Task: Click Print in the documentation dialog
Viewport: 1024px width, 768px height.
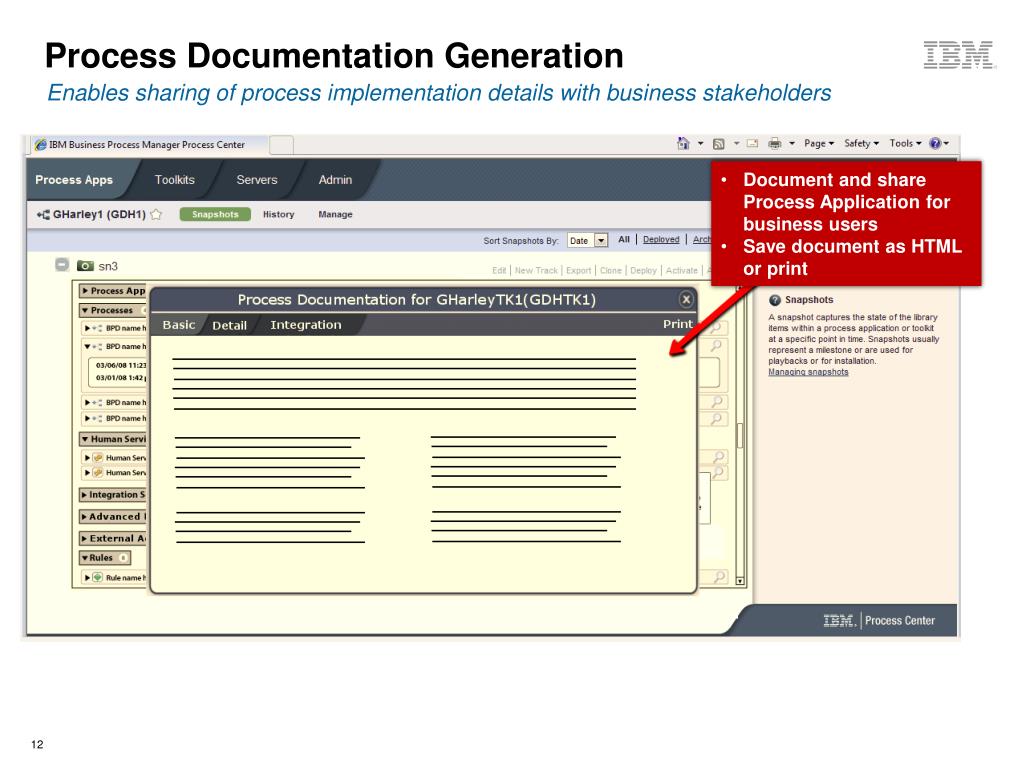Action: 677,324
